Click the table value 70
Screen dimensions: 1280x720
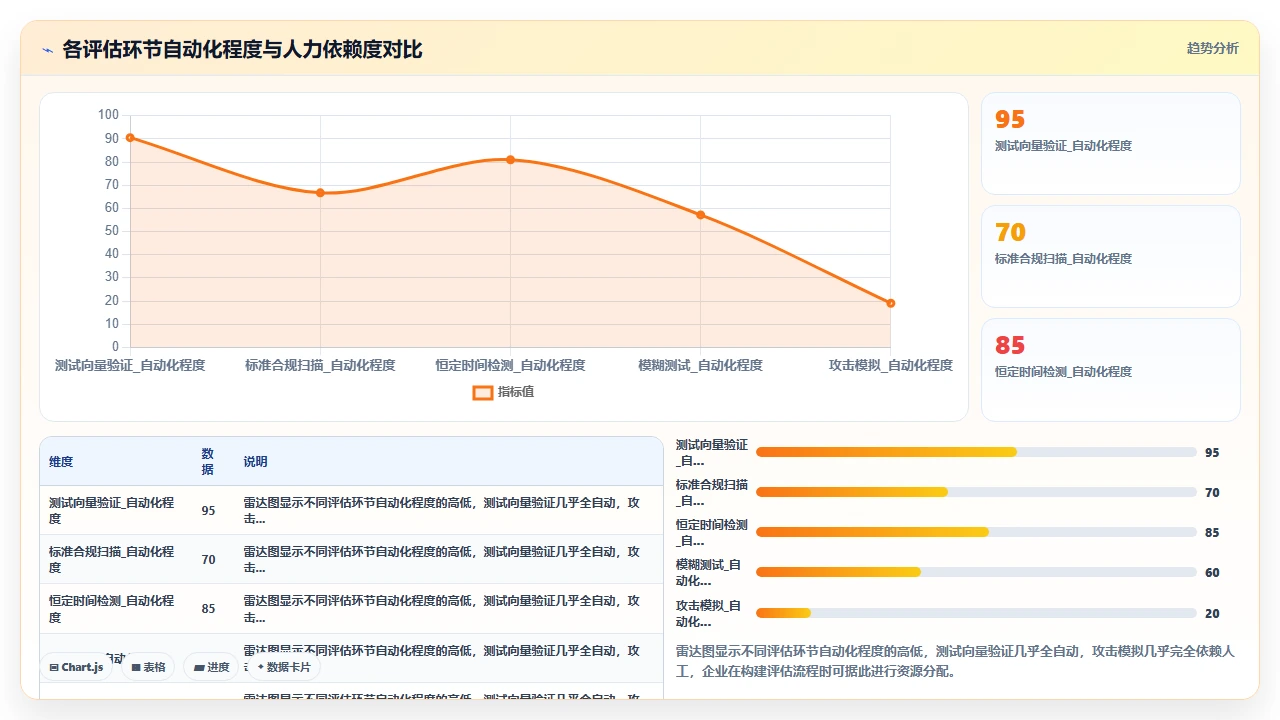(208, 560)
